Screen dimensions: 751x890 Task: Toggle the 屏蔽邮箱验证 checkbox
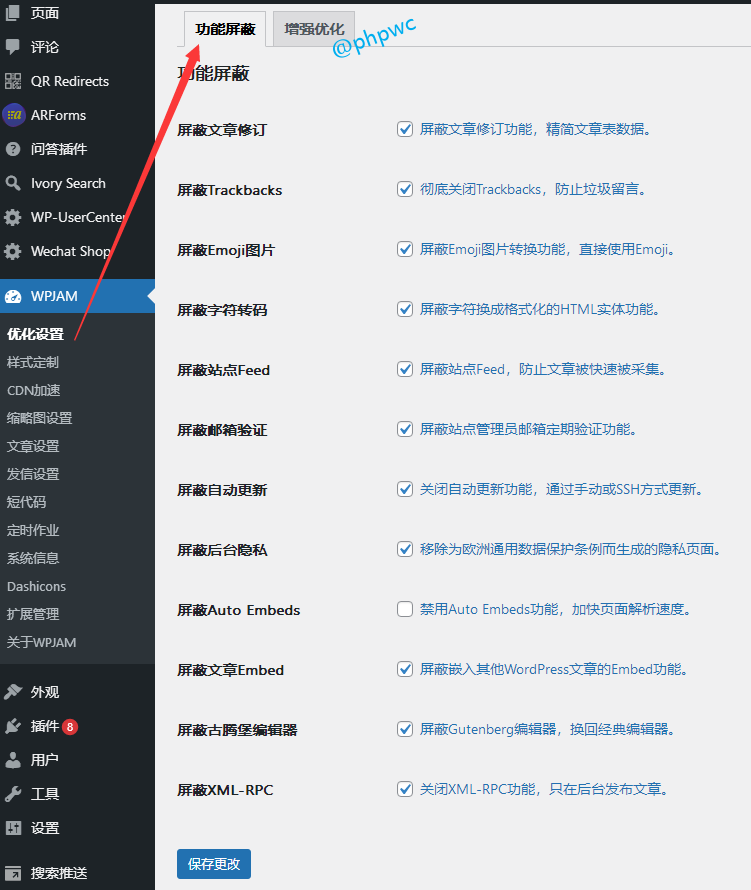405,429
